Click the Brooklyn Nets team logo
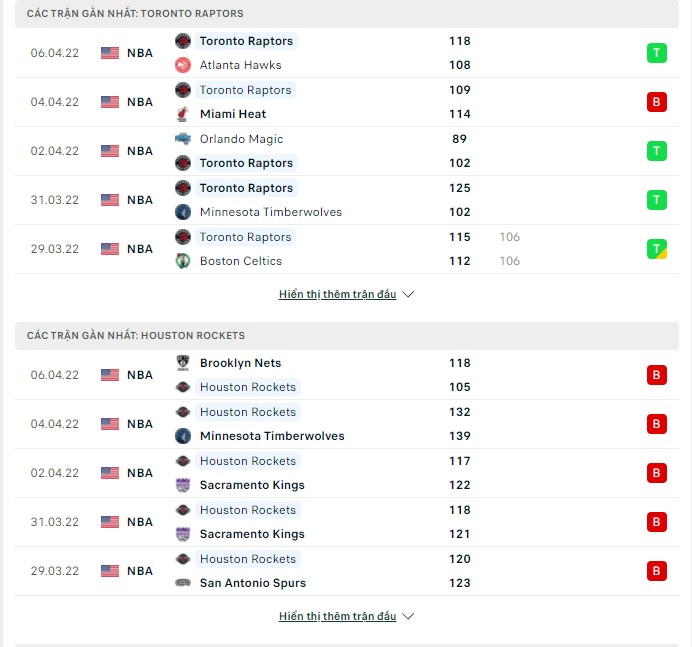The width and height of the screenshot is (692, 647). point(183,363)
